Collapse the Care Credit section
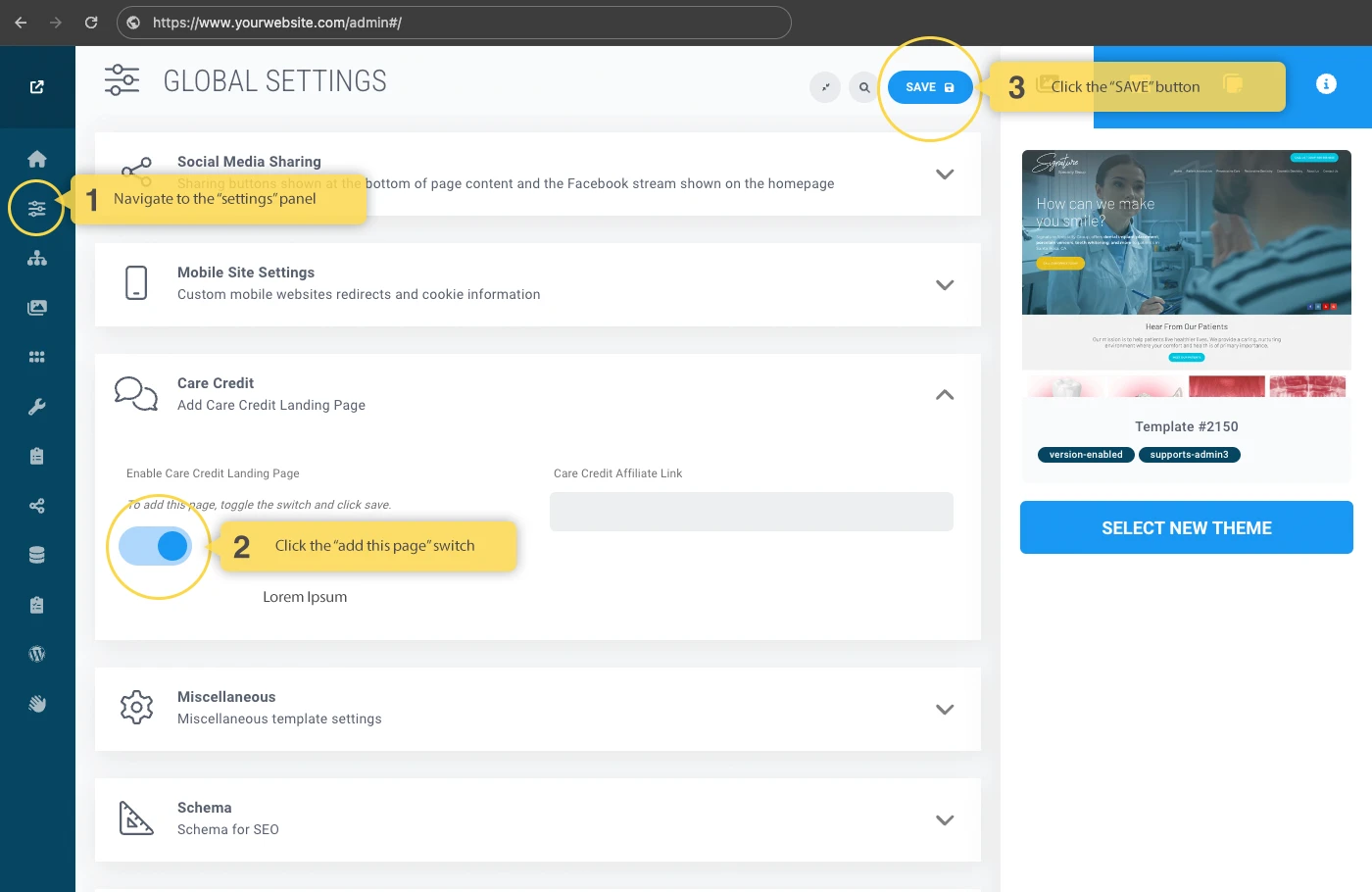The width and height of the screenshot is (1372, 892). pos(944,395)
